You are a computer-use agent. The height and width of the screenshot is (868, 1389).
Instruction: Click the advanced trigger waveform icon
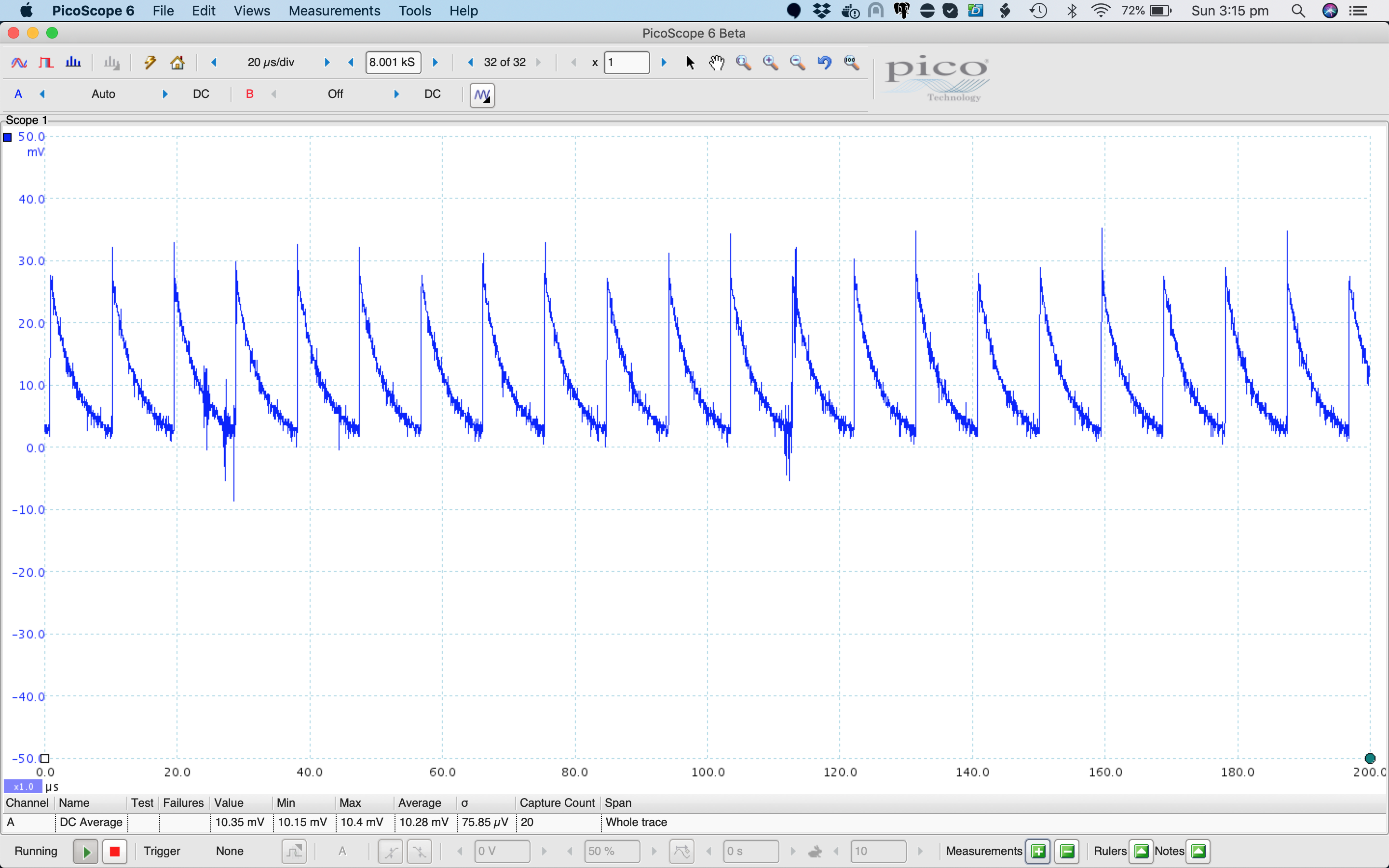[x=682, y=851]
